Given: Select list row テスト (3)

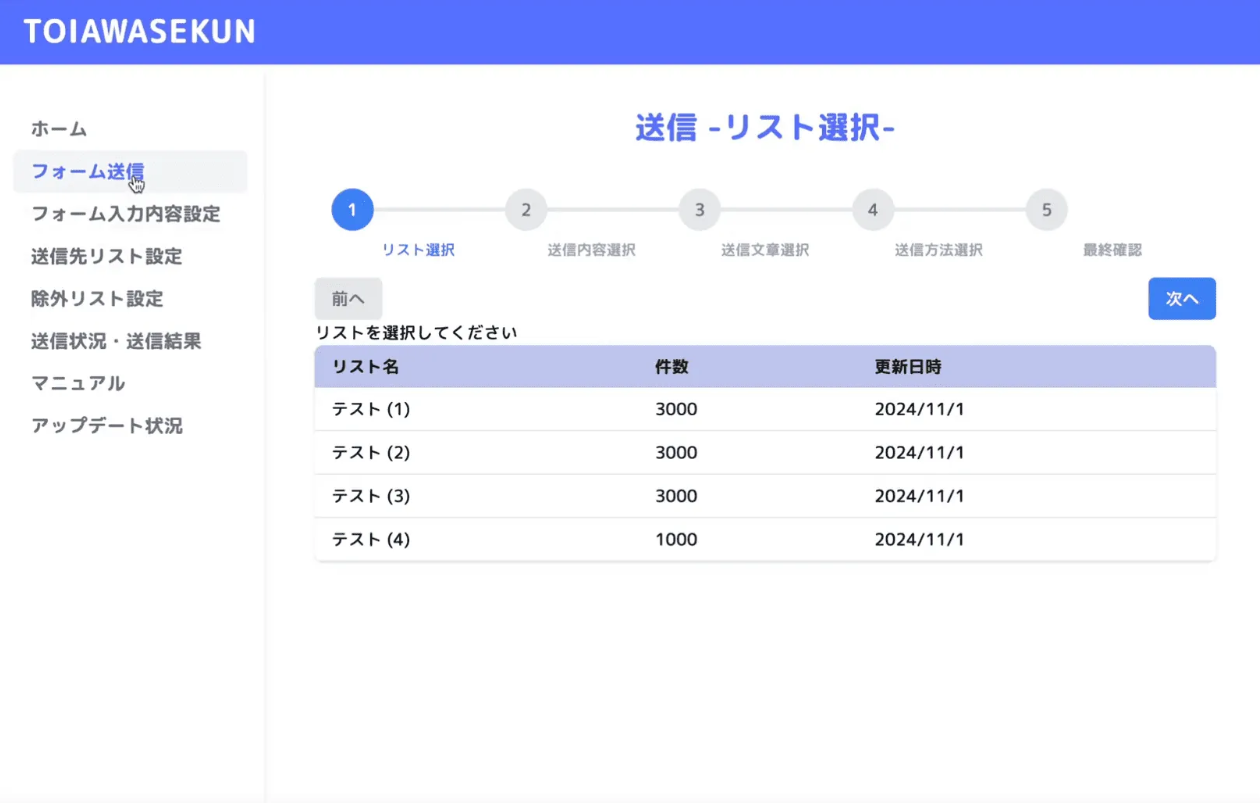Looking at the screenshot, I should pyautogui.click(x=765, y=496).
